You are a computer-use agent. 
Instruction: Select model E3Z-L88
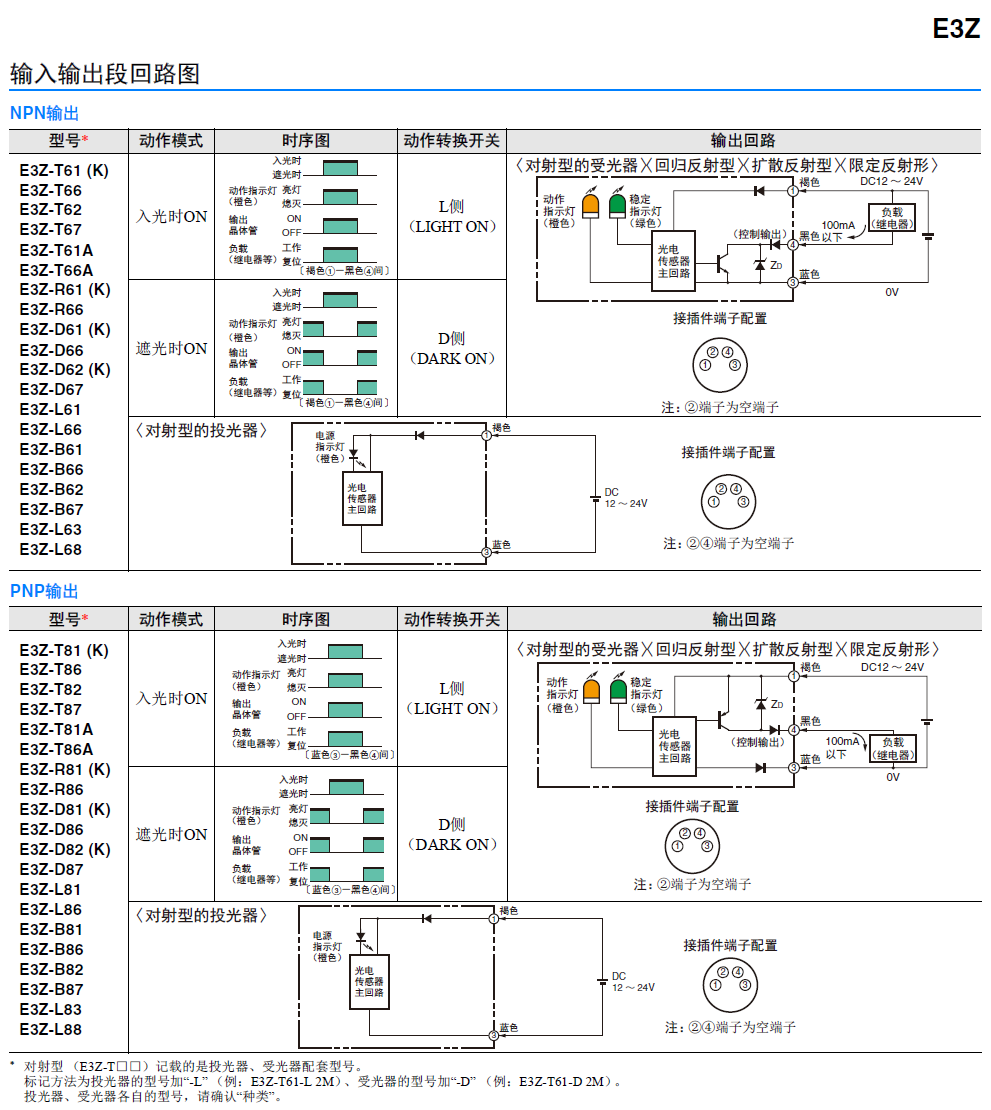(51, 1029)
